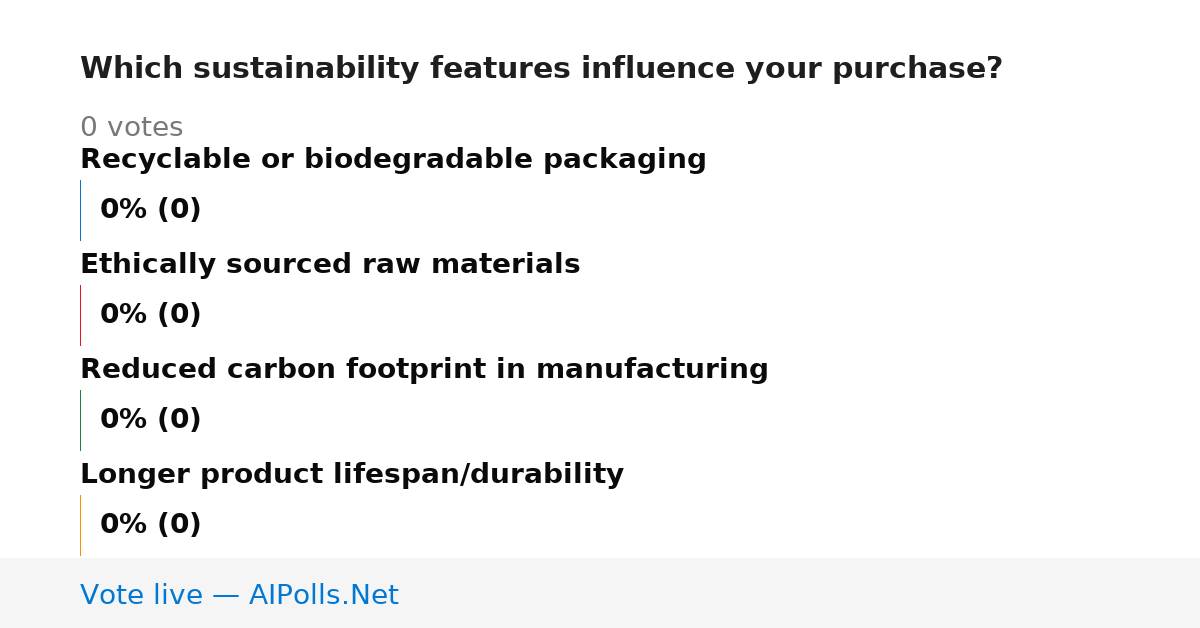Click the poll question title text
Viewport: 1200px width, 628px height.
(x=541, y=69)
